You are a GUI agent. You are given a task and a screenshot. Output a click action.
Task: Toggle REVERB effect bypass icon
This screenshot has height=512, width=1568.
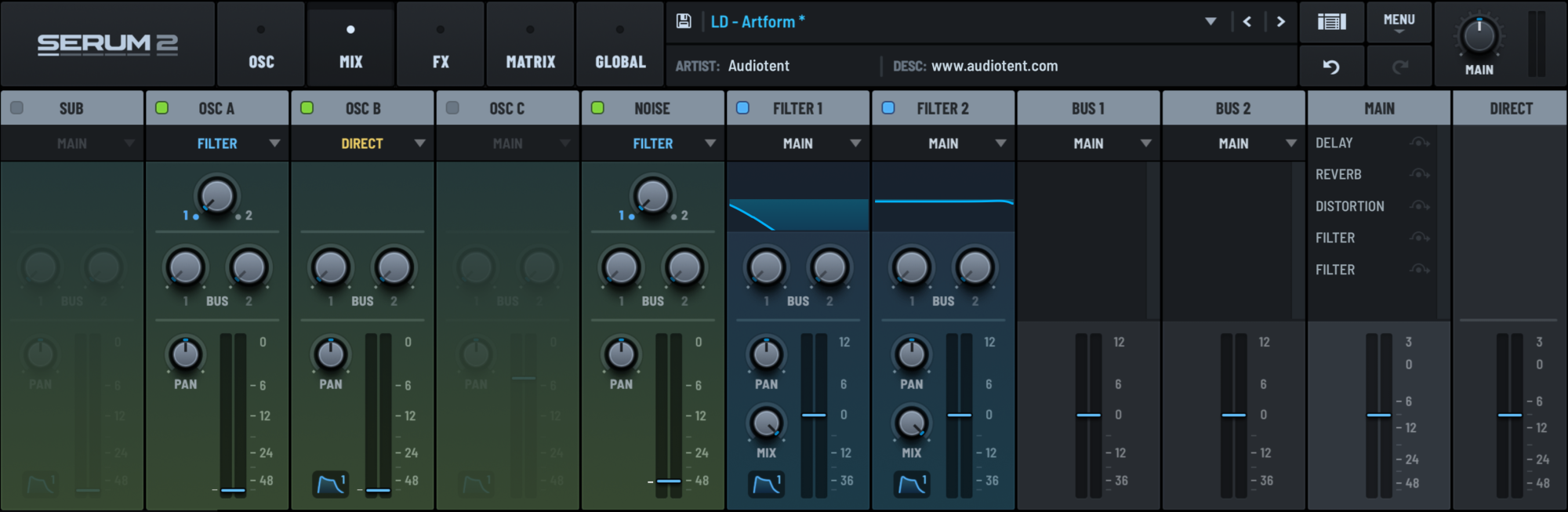click(1419, 174)
